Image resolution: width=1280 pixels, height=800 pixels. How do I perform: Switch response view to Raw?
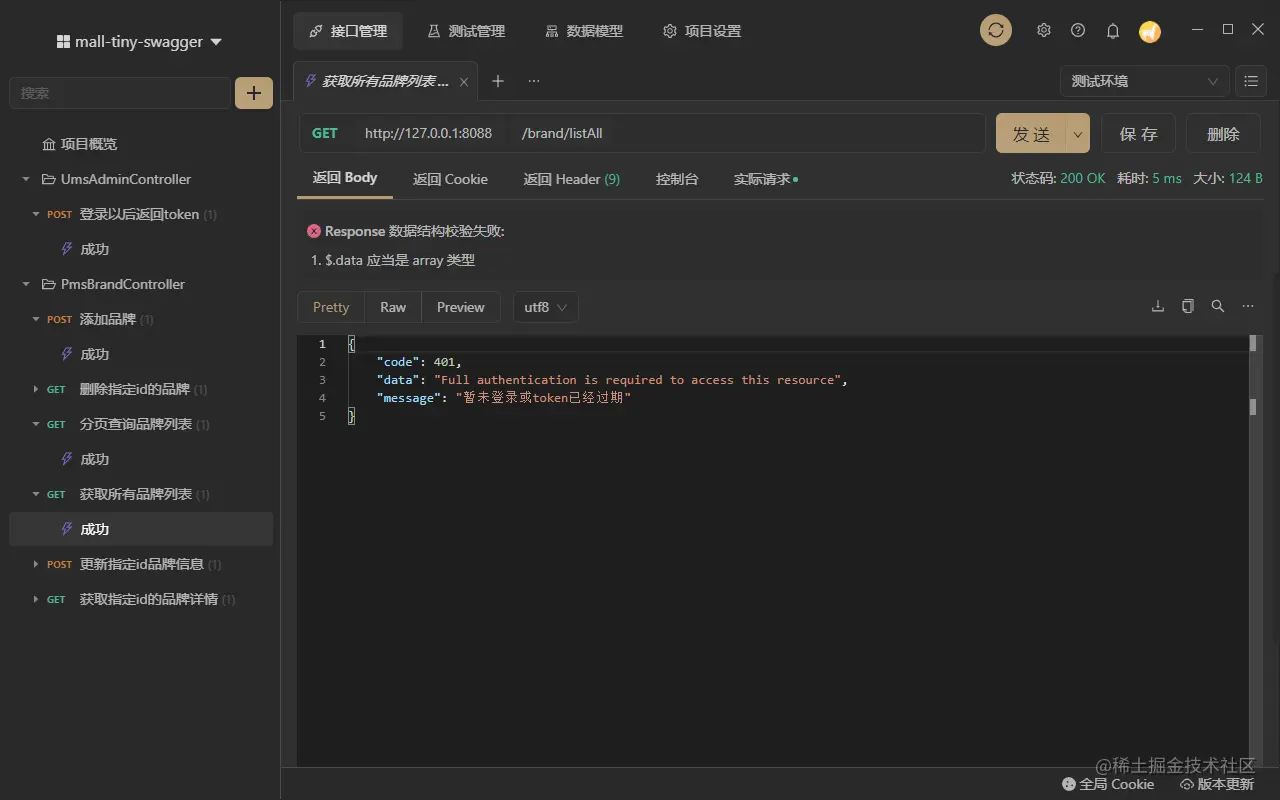coord(393,307)
